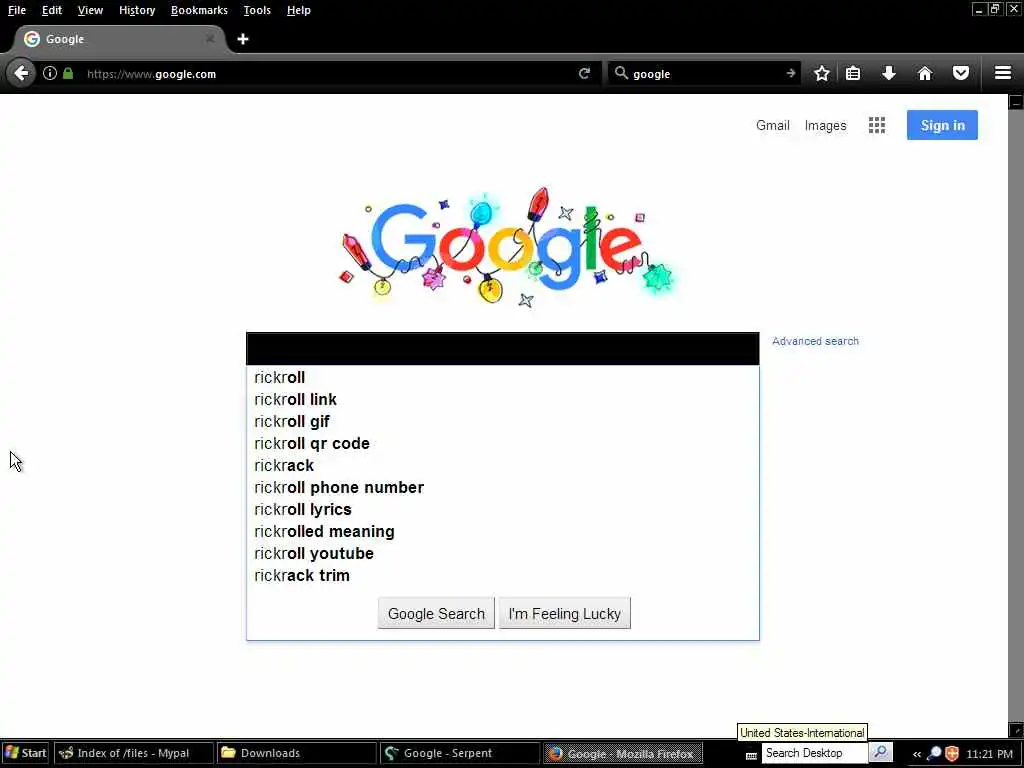
Task: Open the Downloads arrow icon in toolbar
Action: [x=889, y=73]
